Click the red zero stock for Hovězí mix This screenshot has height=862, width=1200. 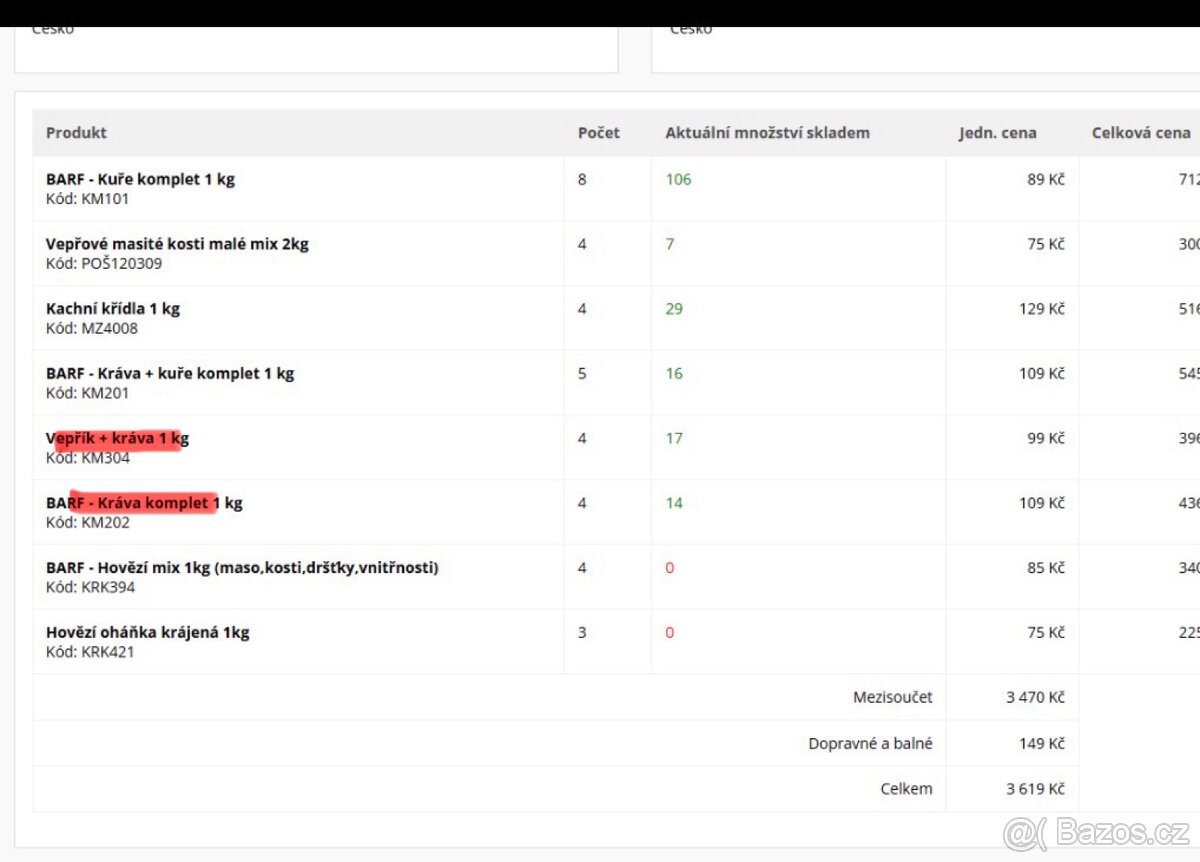pos(670,568)
